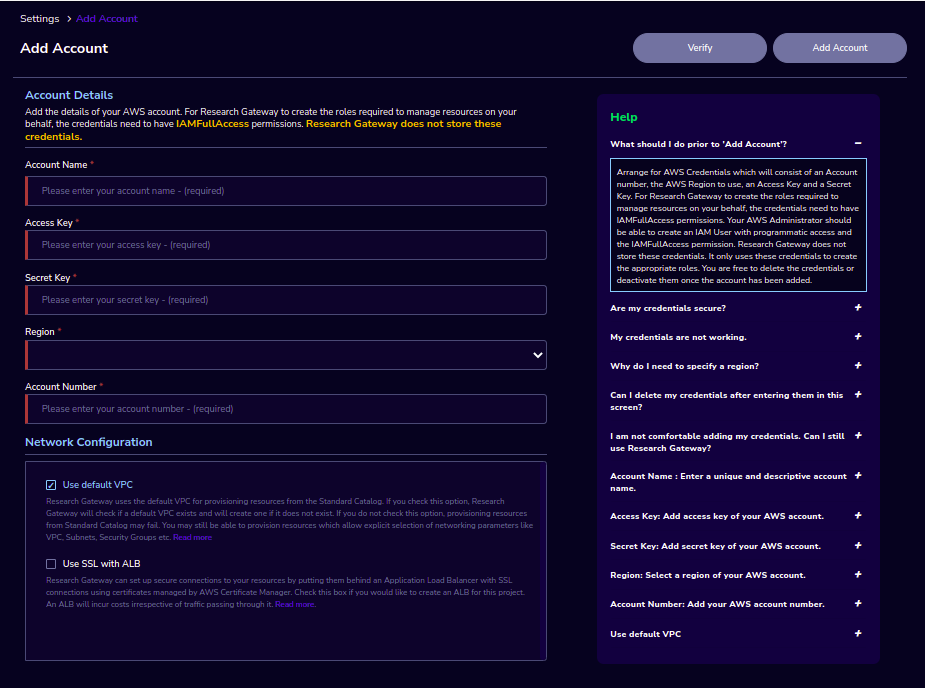Click the 'Account Details' heading

(x=69, y=95)
